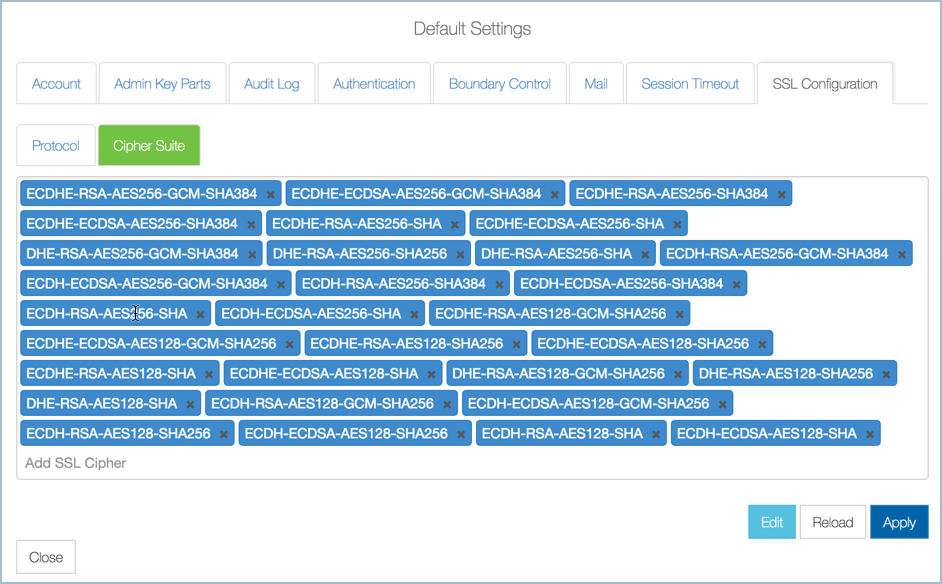Remove the ECDH-RSA-AES128-SHA256 cipher tag
The image size is (942, 584).
click(223, 434)
